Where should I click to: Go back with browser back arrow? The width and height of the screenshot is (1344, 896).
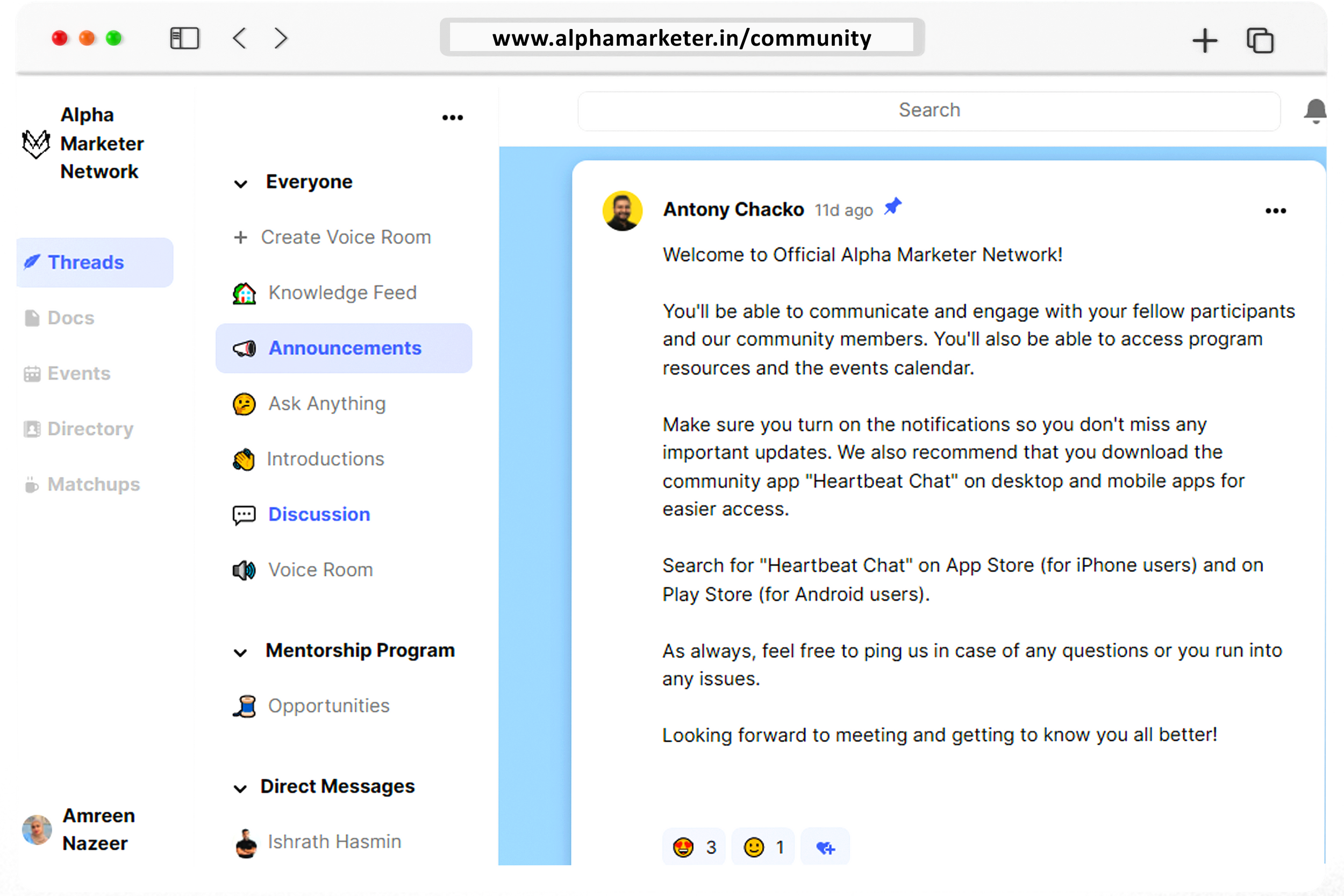240,39
